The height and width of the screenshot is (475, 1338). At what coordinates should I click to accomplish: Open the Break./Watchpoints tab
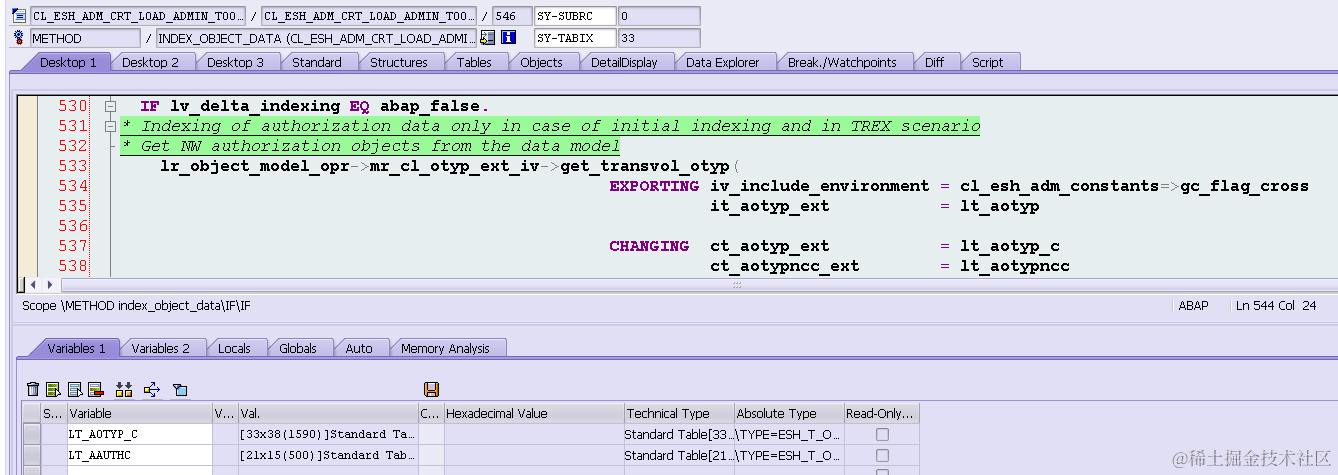(842, 62)
